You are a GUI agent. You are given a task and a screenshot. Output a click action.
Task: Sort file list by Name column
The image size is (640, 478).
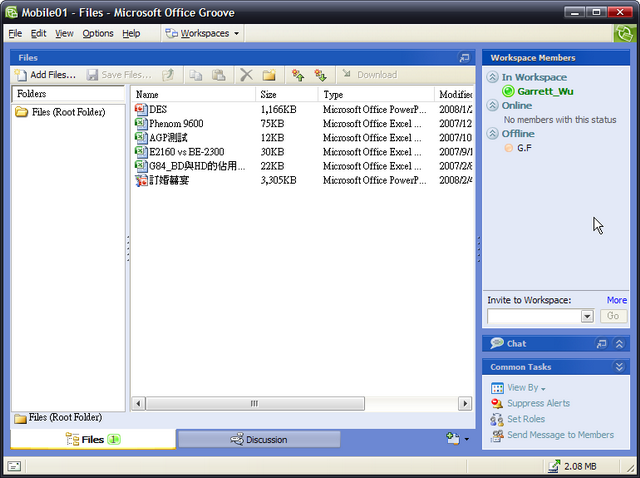coord(193,94)
